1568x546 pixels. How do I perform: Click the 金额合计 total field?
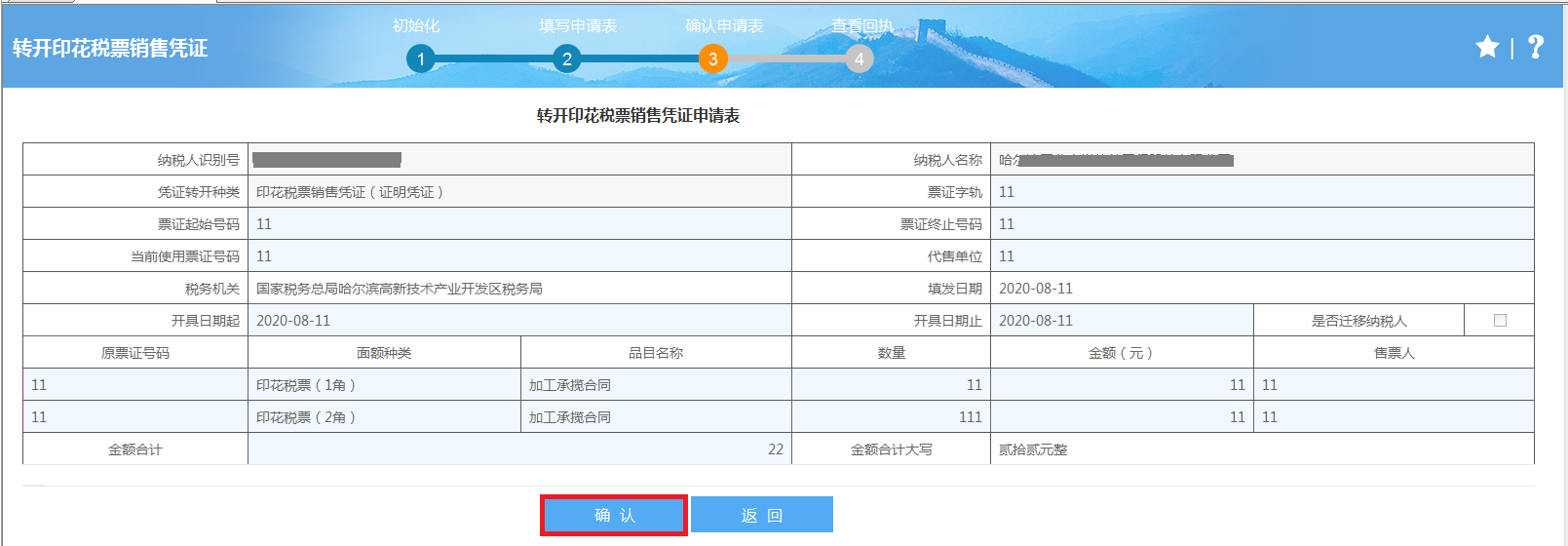tap(519, 449)
